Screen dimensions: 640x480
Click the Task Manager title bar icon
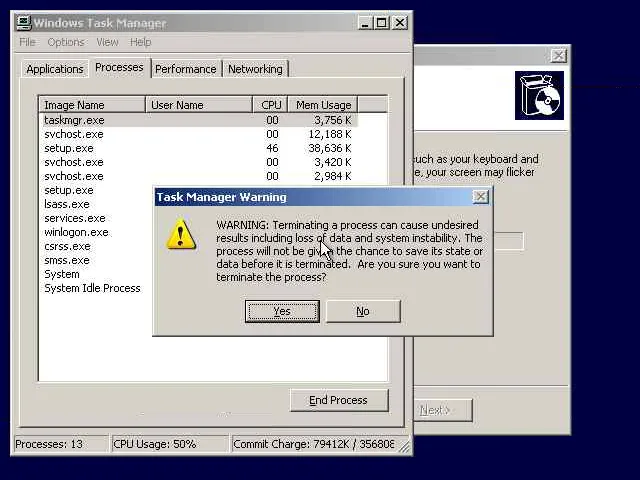coord(24,23)
